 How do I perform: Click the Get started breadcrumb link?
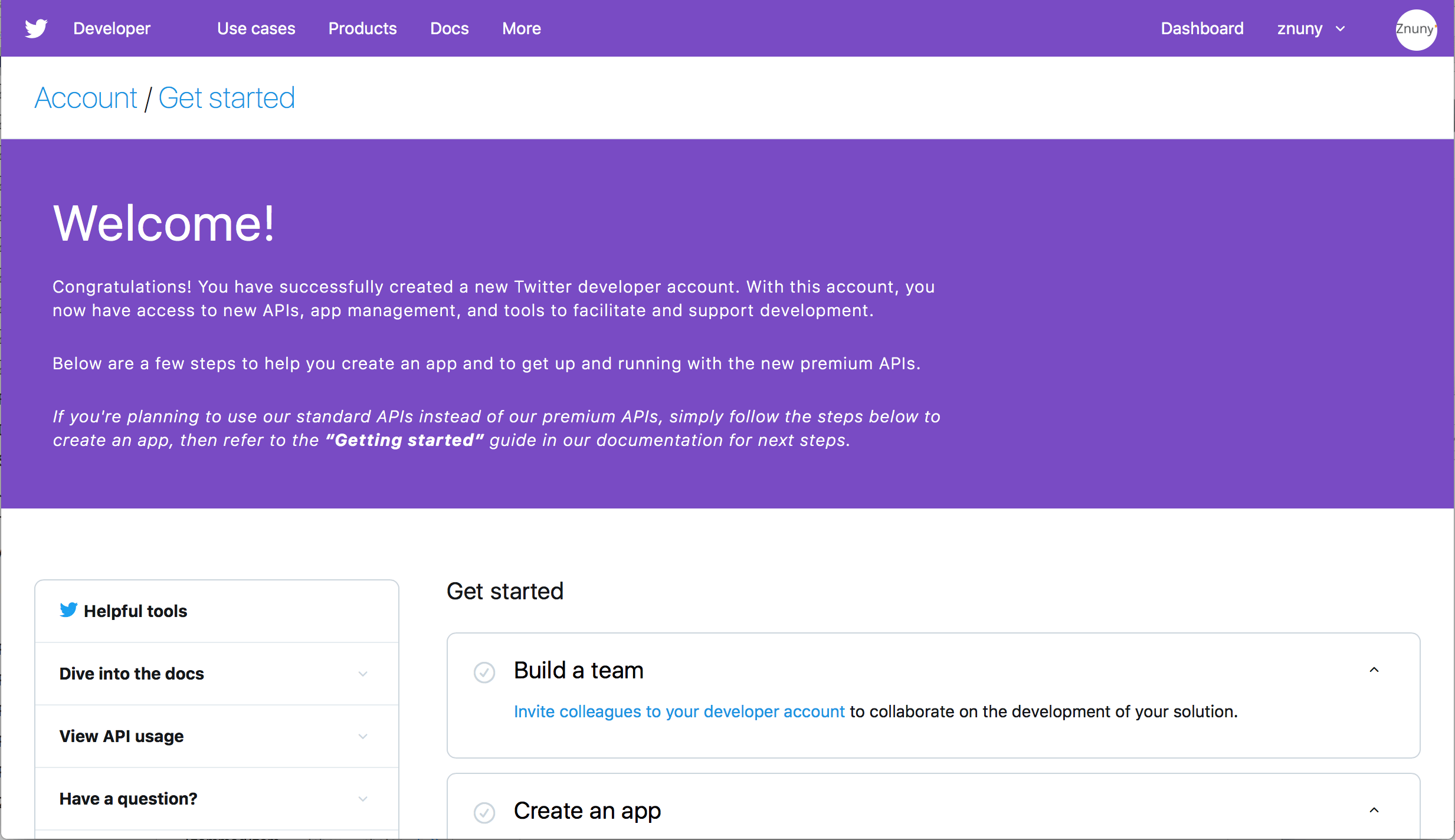tap(227, 97)
